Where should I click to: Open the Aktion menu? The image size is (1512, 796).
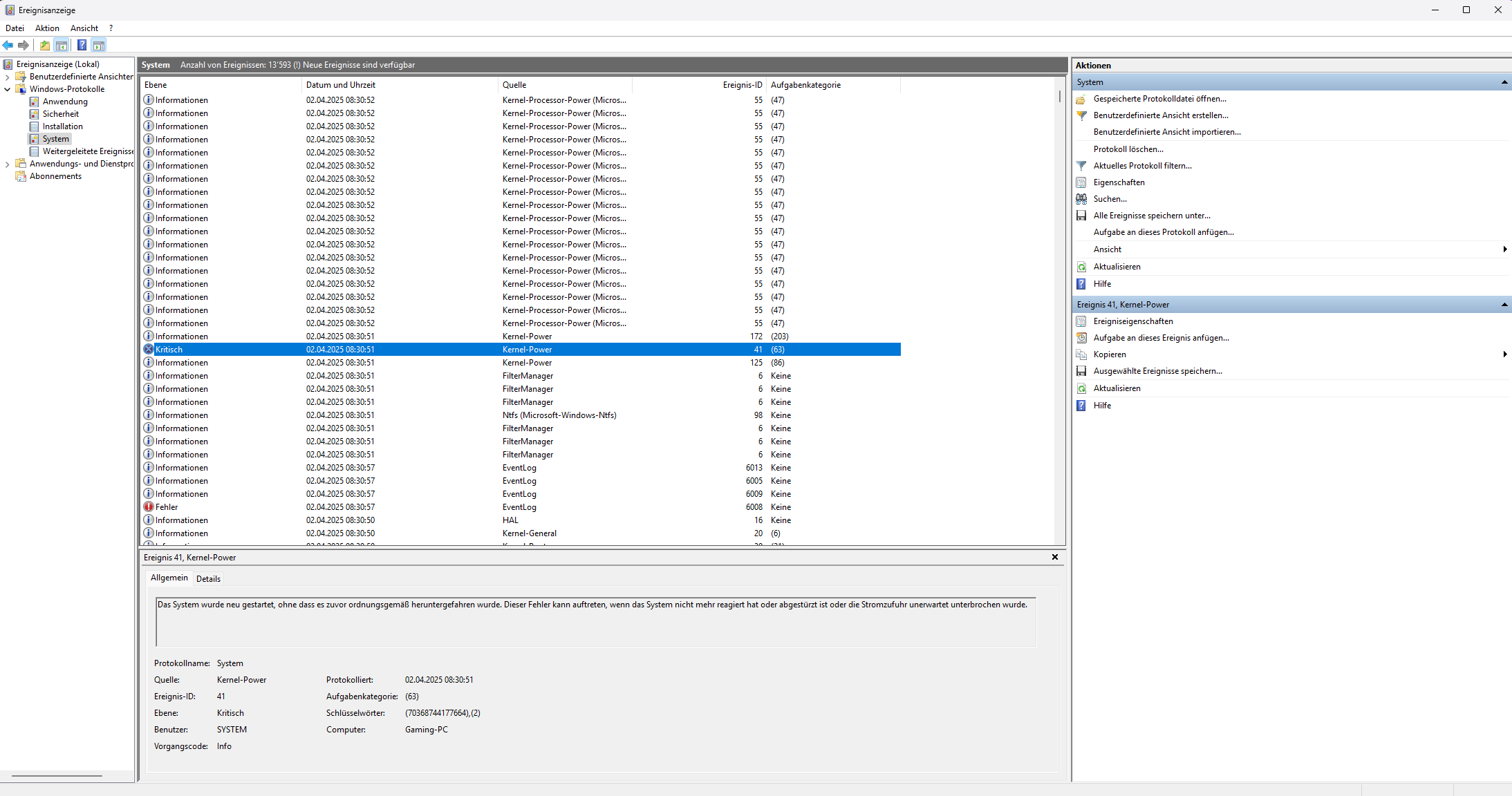47,28
